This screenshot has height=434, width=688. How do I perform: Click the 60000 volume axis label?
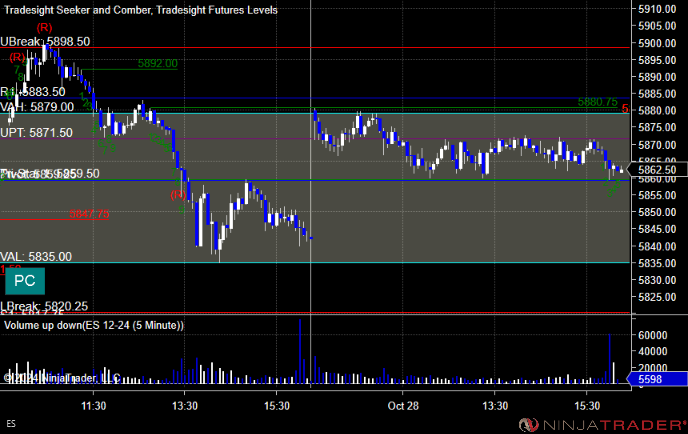click(x=653, y=335)
